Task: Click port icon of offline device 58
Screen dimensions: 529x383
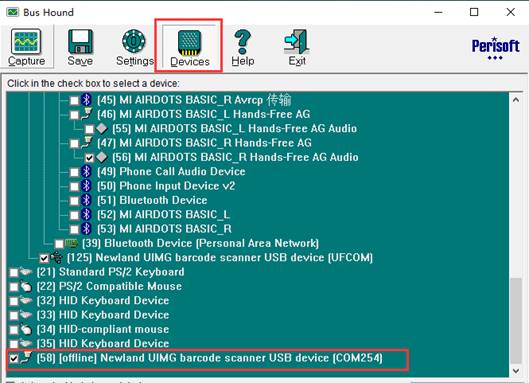Action: coord(26,357)
